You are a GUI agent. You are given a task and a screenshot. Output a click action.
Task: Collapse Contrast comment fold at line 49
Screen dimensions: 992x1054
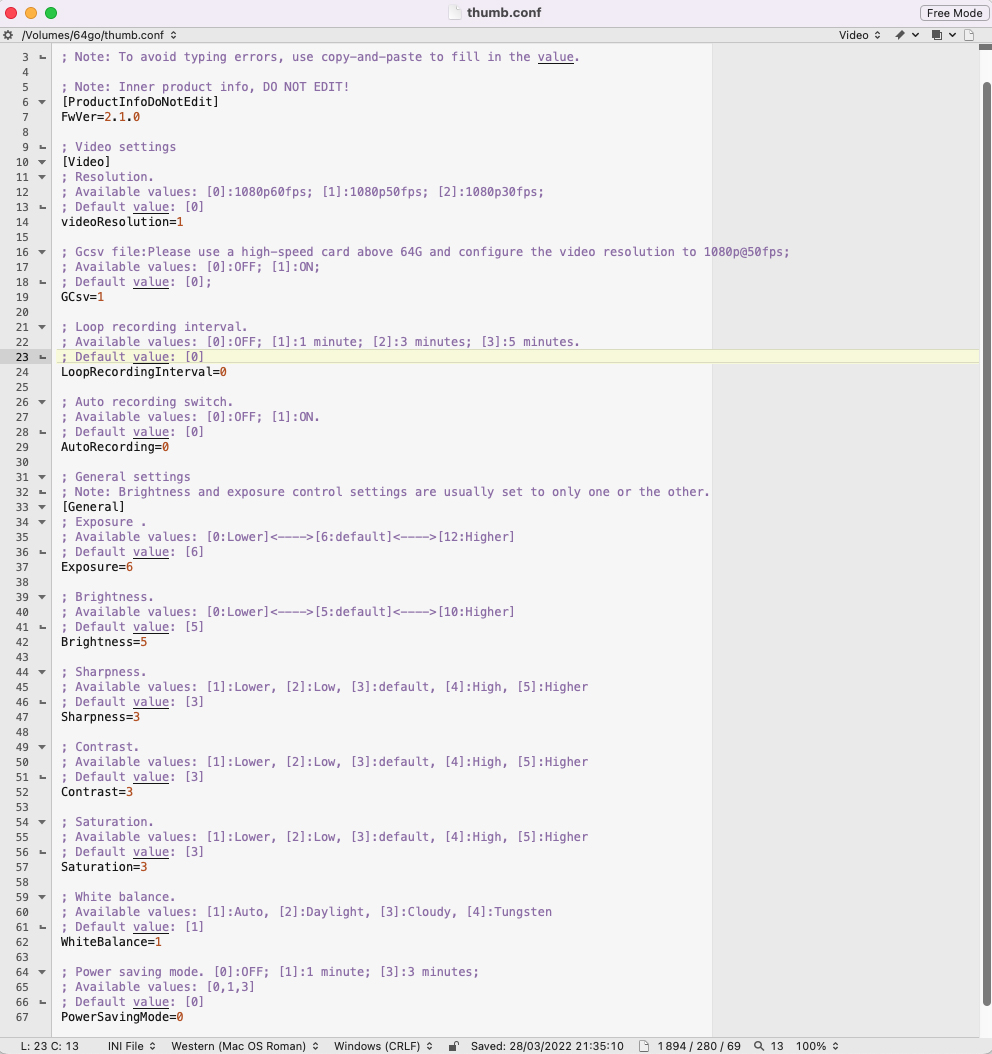(x=42, y=747)
